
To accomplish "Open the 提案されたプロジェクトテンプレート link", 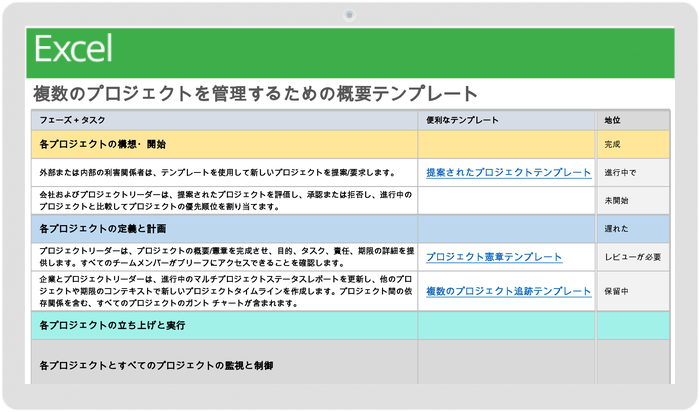I will point(508,173).
